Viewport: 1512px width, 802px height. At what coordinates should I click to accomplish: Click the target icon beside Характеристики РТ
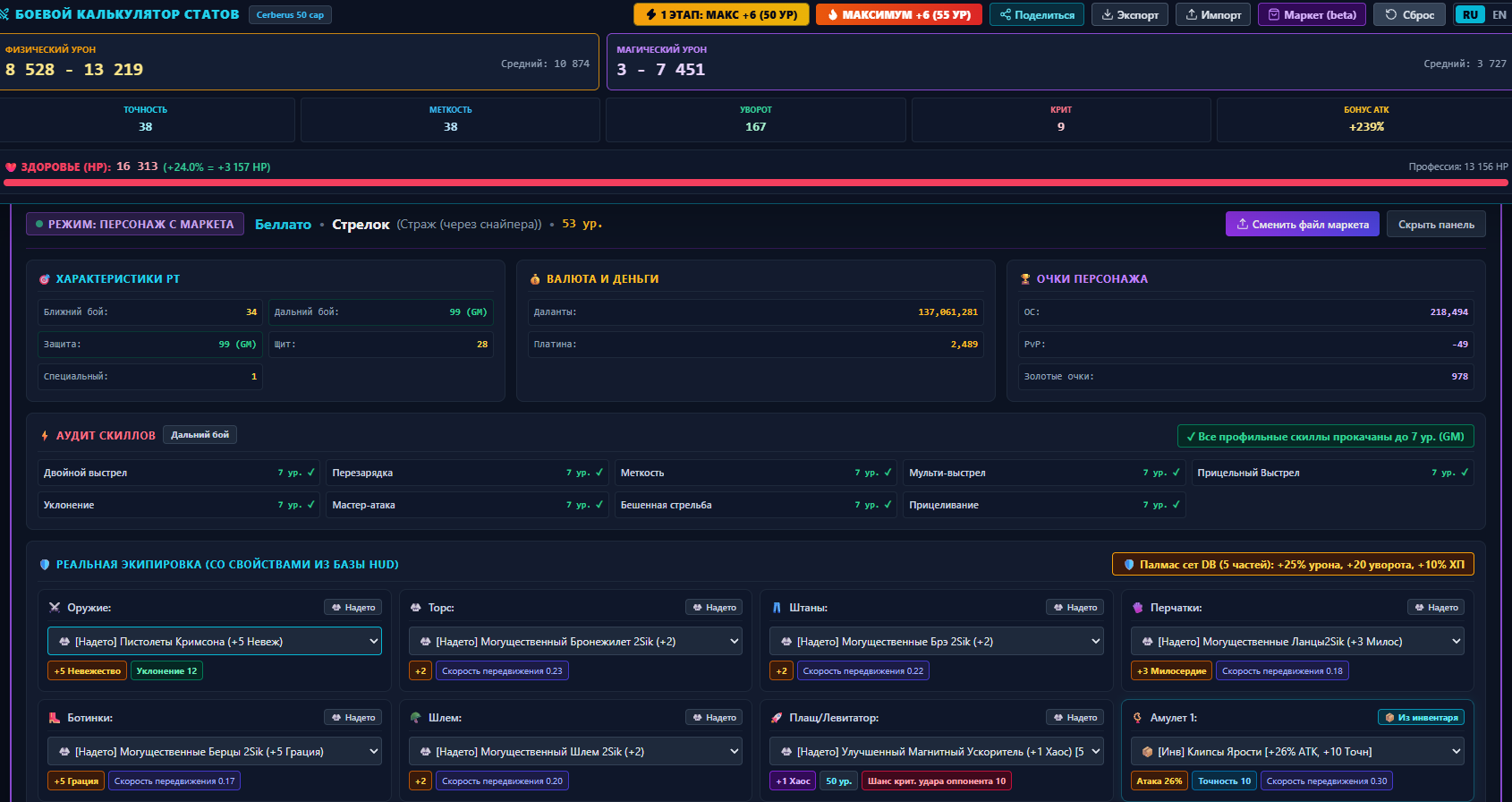click(45, 279)
